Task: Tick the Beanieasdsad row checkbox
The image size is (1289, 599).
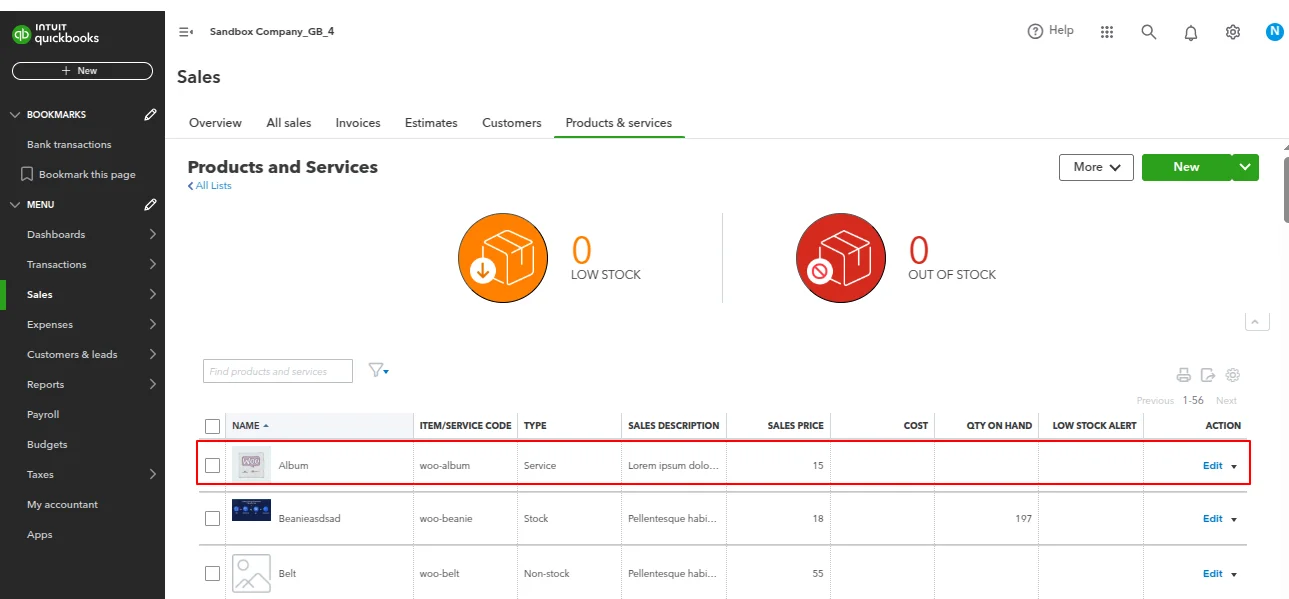Action: click(x=212, y=519)
